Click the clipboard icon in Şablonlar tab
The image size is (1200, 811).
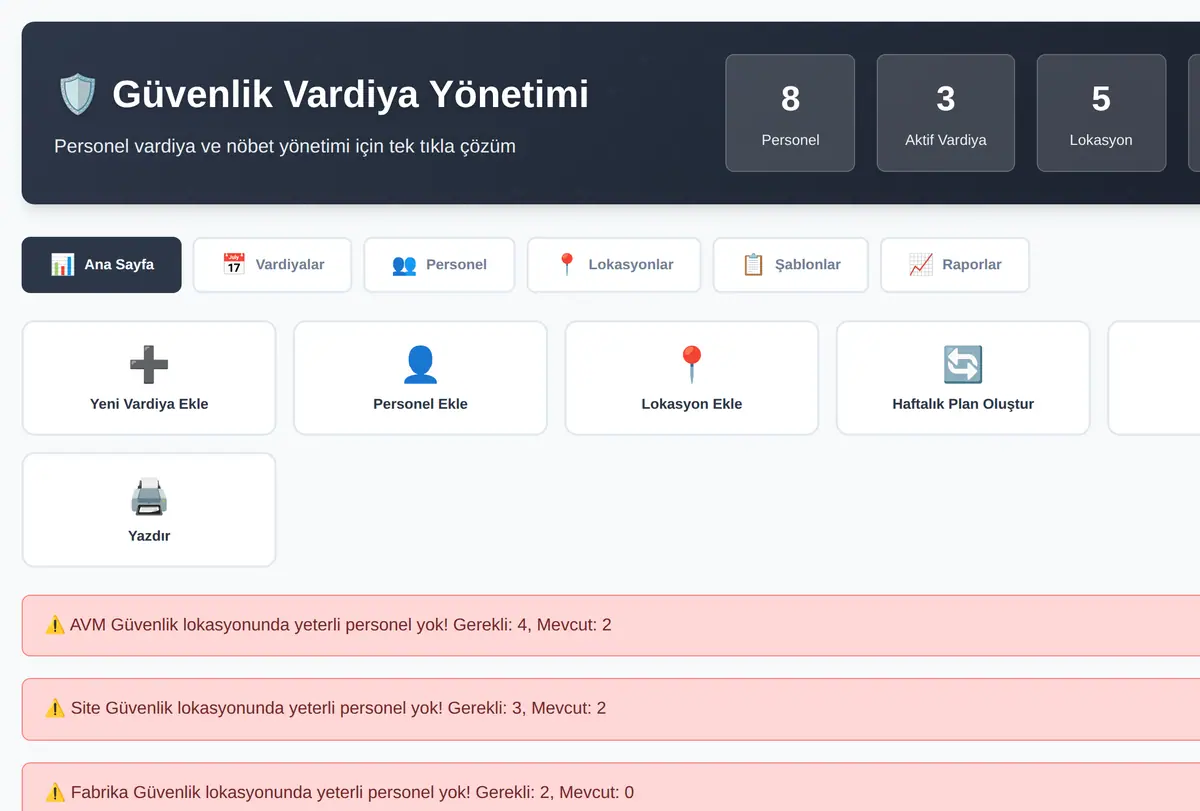753,265
